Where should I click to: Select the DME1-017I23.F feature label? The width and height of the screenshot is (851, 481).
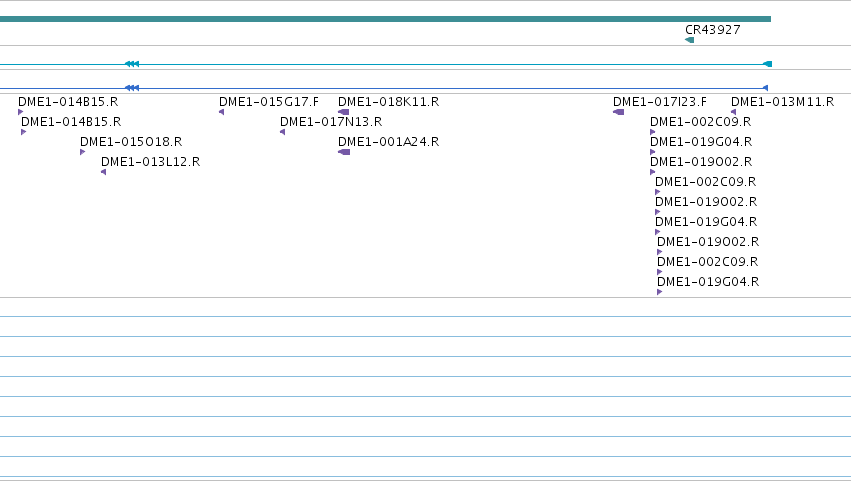coord(660,102)
